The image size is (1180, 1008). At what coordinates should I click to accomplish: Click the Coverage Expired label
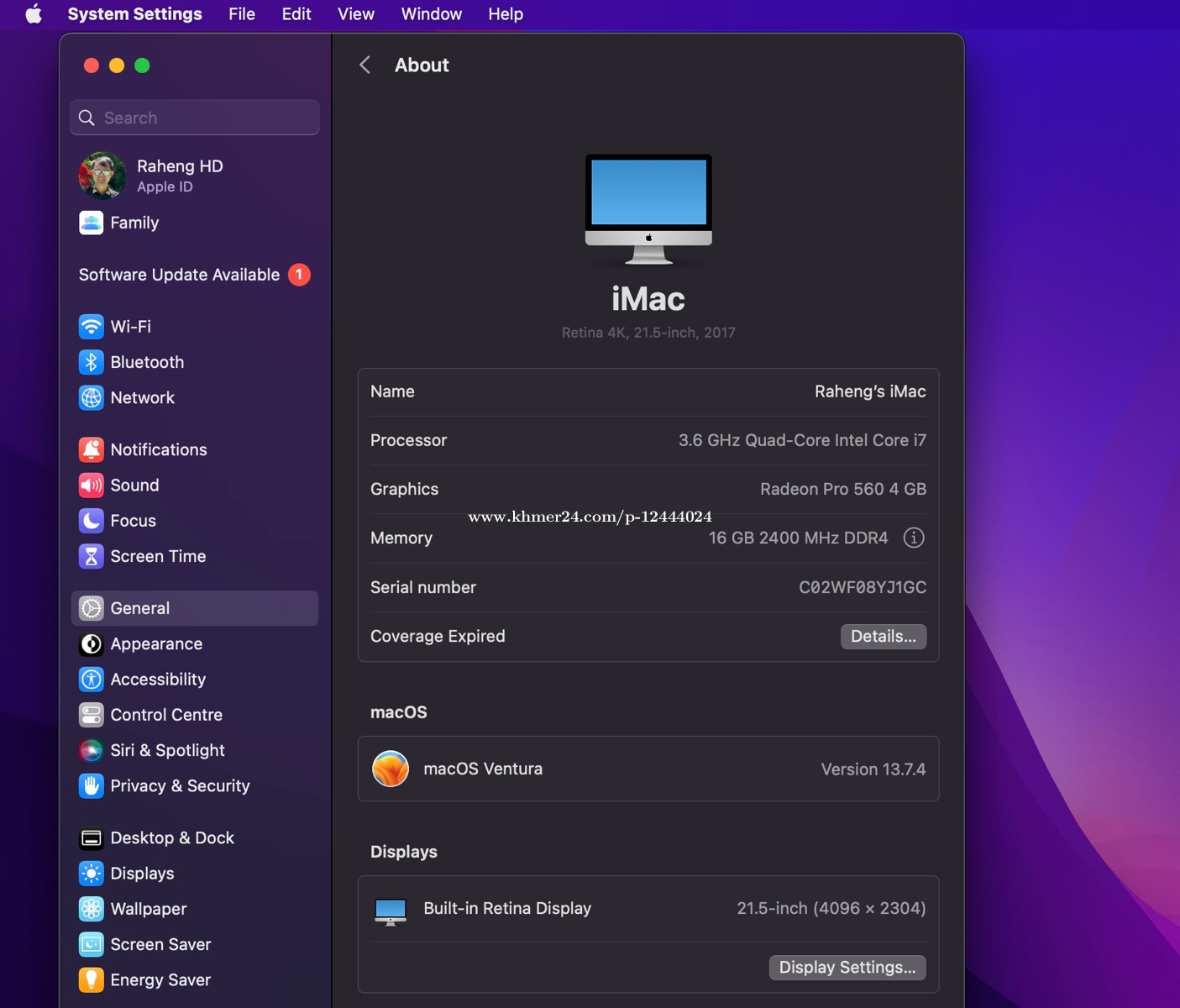[x=438, y=636]
